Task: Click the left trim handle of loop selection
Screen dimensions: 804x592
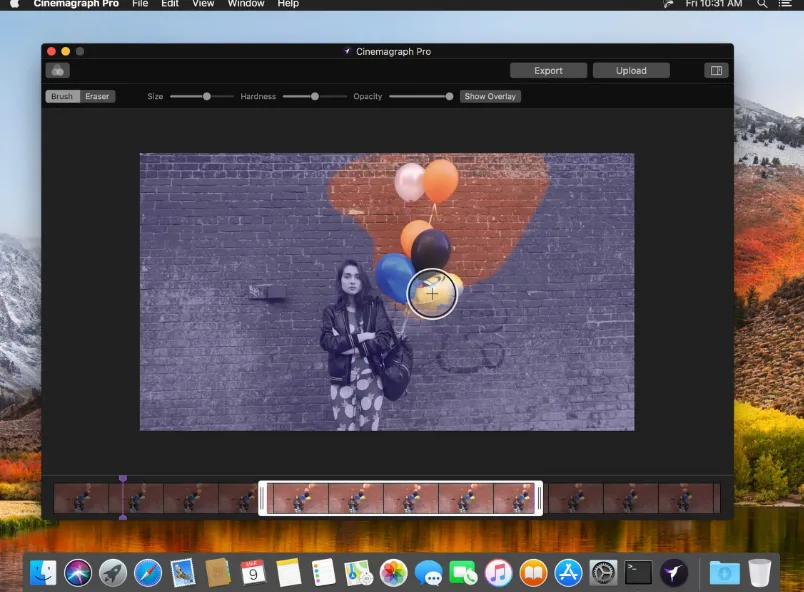Action: (x=263, y=498)
